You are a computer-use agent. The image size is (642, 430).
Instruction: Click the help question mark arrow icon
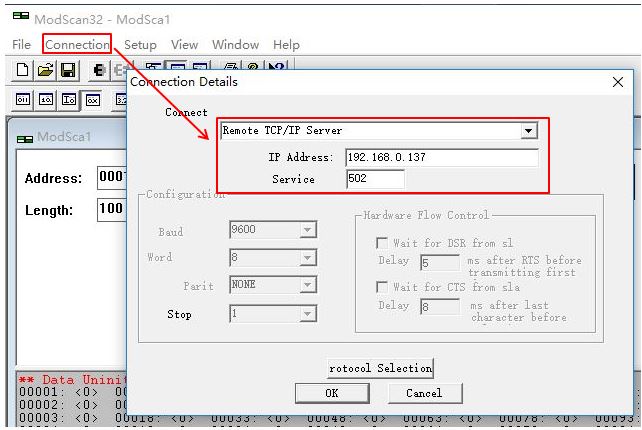(277, 66)
